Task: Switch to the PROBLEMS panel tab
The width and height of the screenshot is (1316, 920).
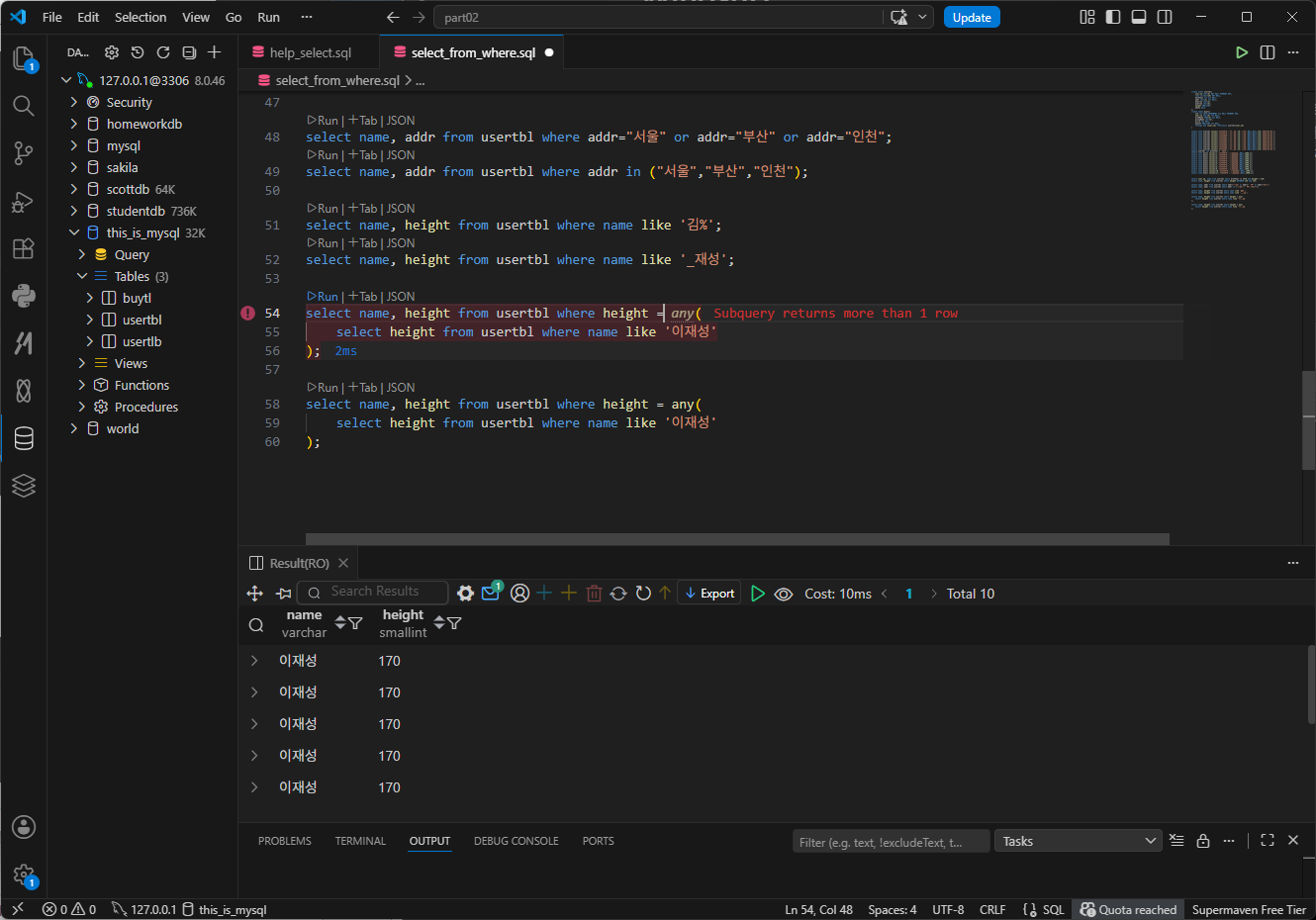Action: tap(285, 841)
